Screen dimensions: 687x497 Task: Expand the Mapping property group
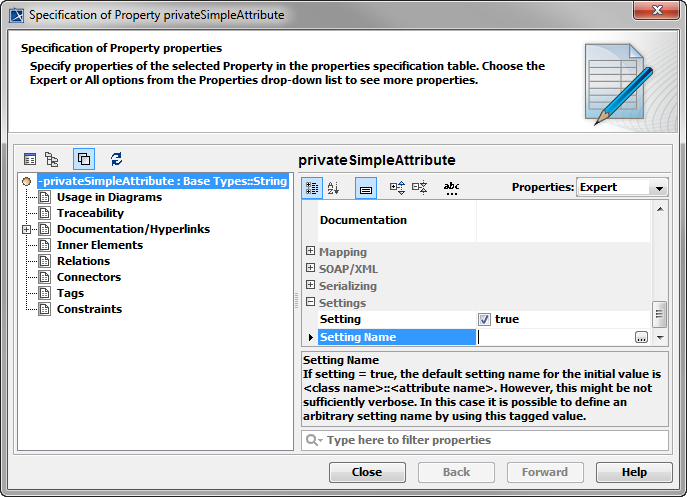(x=311, y=252)
